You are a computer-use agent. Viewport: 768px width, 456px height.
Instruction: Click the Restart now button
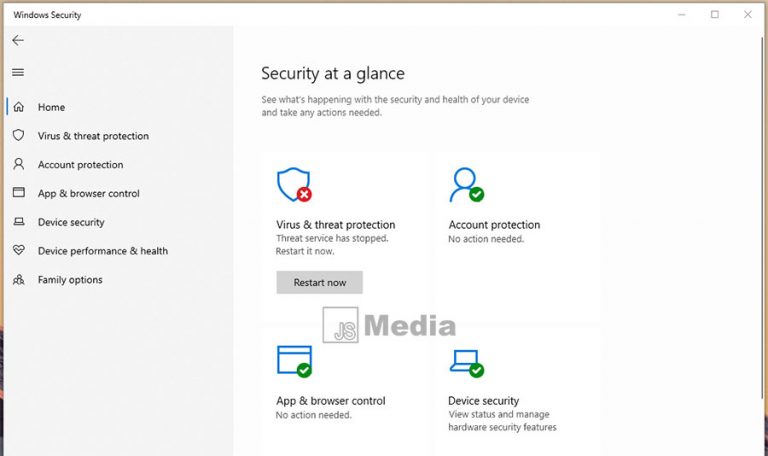[x=319, y=283]
